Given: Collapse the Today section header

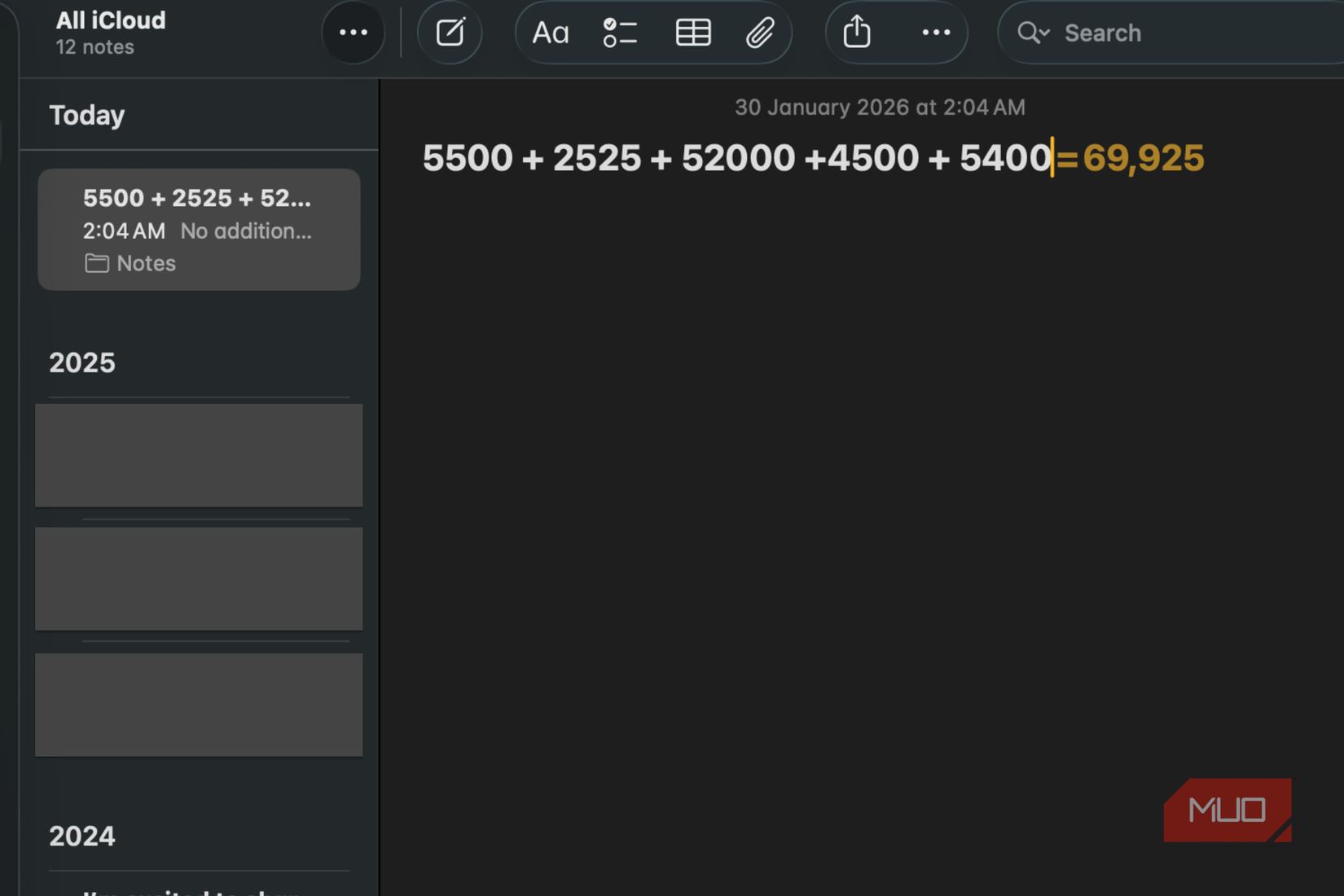Looking at the screenshot, I should (x=87, y=115).
